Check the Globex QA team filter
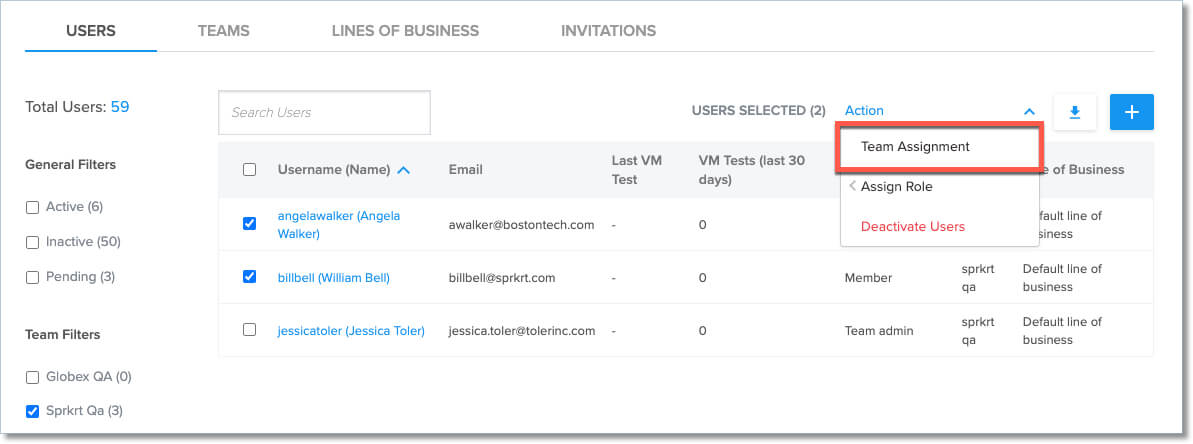1193x444 pixels. (x=33, y=377)
